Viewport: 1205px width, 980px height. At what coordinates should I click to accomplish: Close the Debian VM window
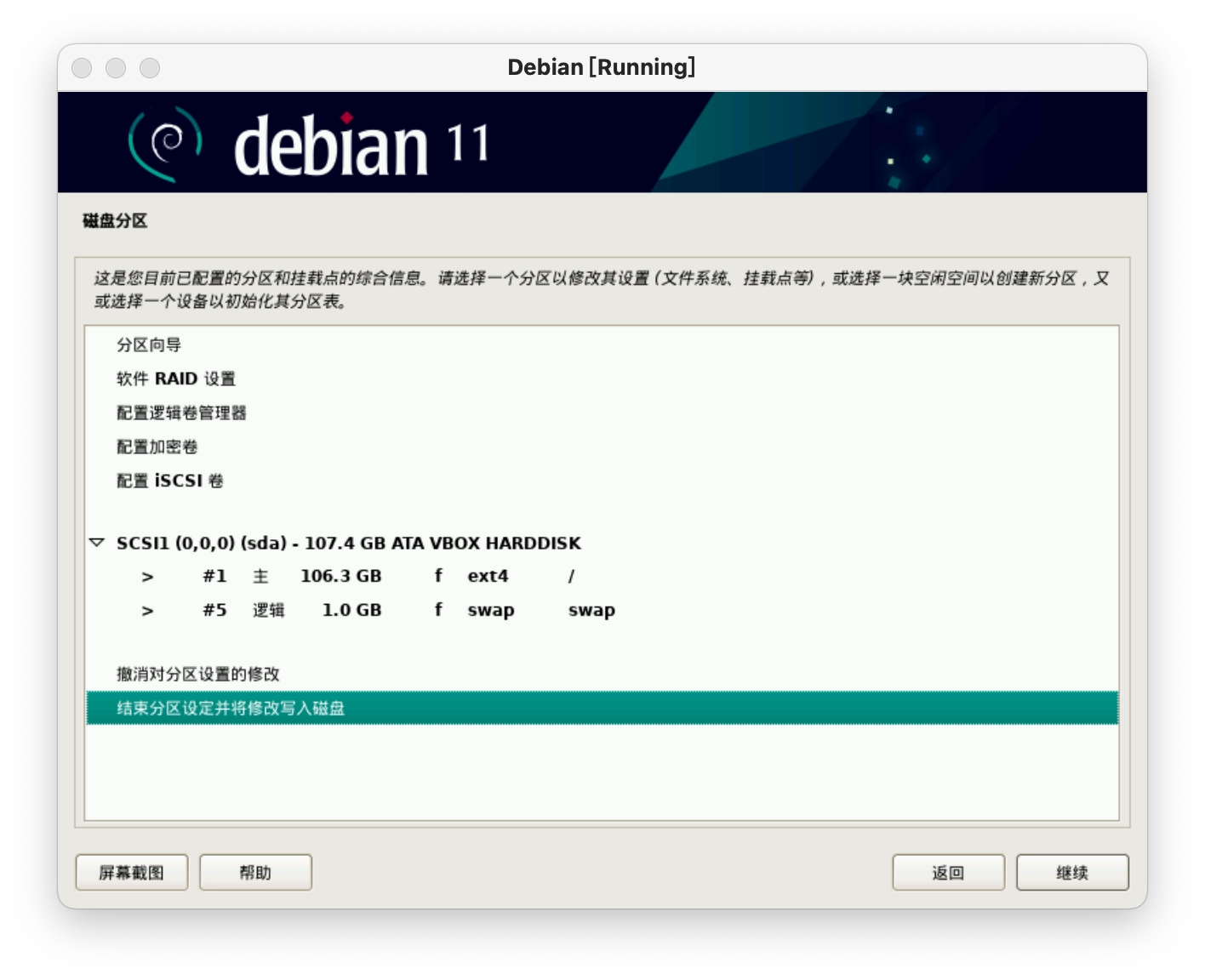tap(82, 68)
